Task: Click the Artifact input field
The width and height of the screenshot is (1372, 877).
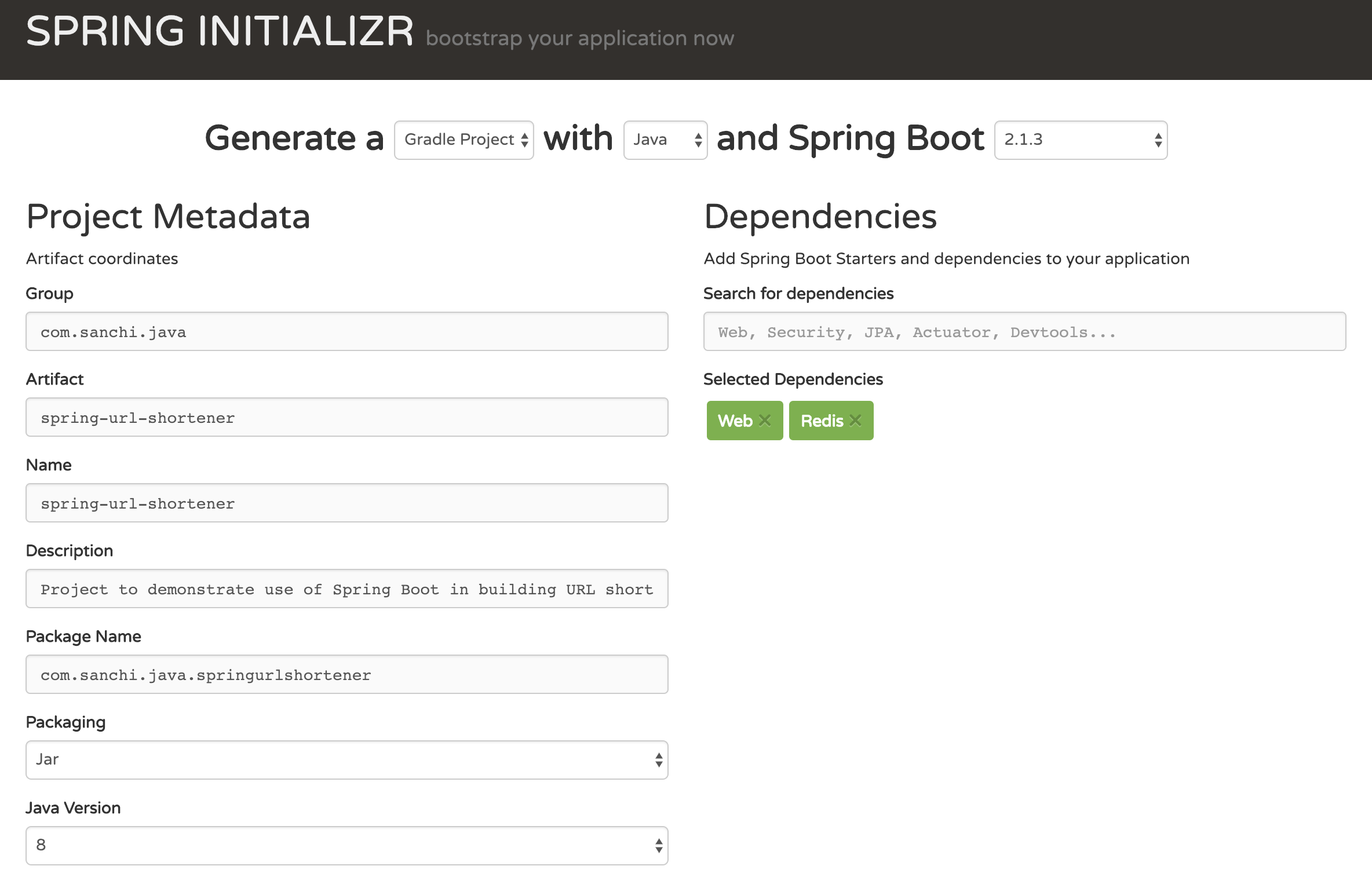Action: (346, 417)
